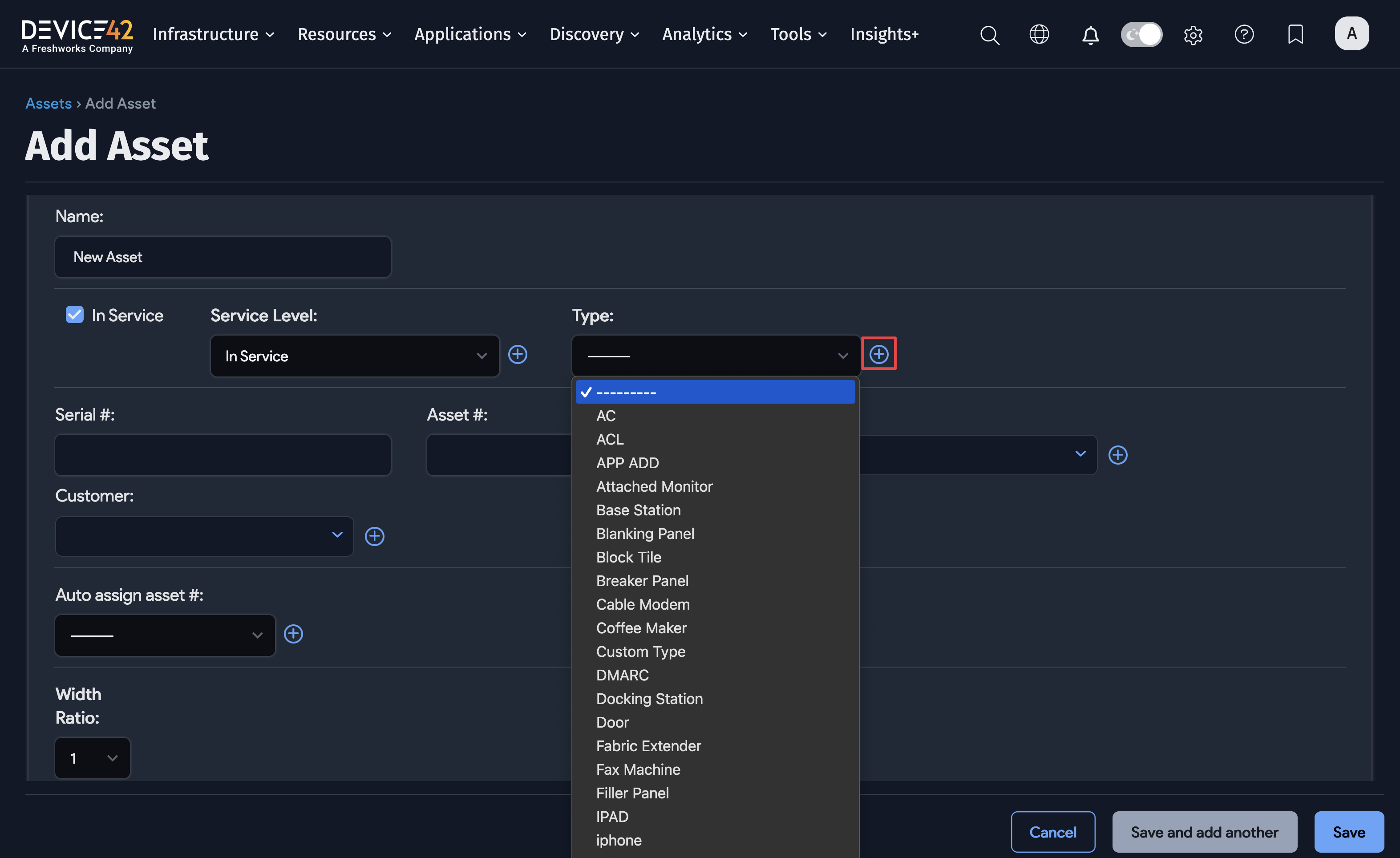Open the Analytics menu
Screen dimensions: 1400x858
(704, 34)
